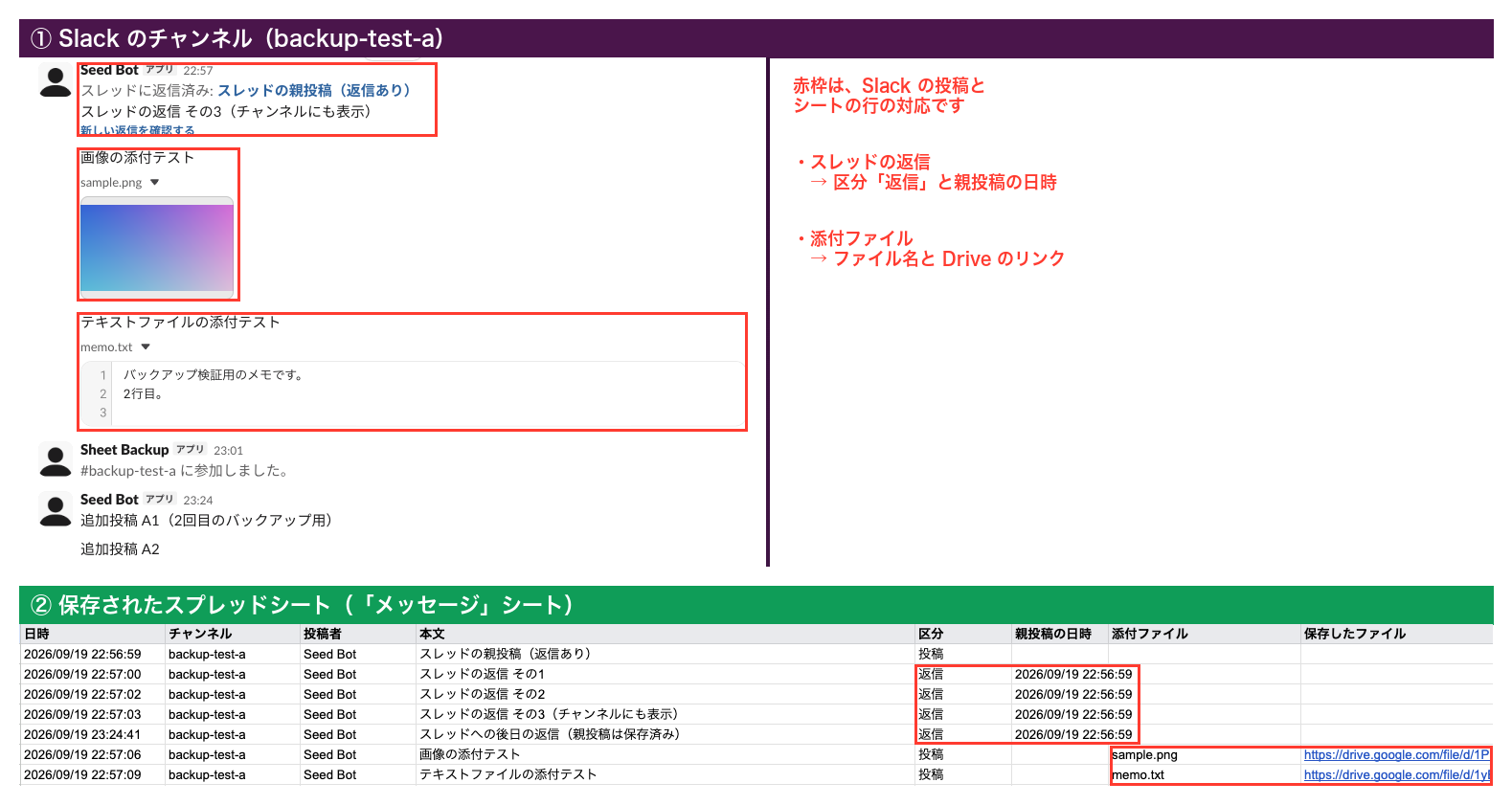Select the チャンネル column header
This screenshot has width=1512, height=805.
232,634
